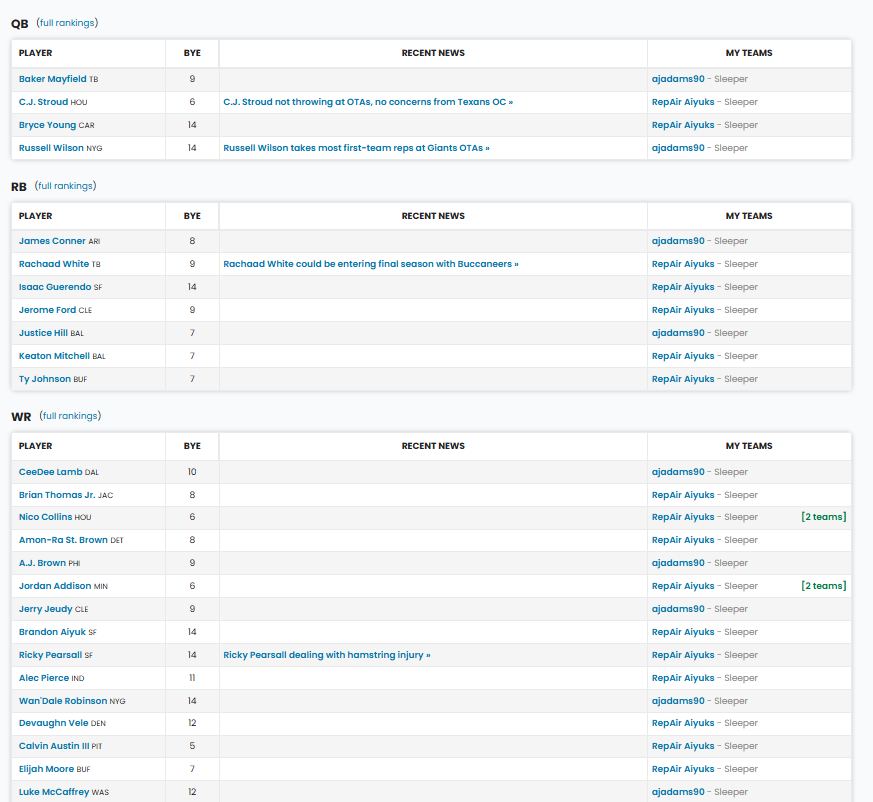Open A.J. Brown player page

(x=42, y=563)
